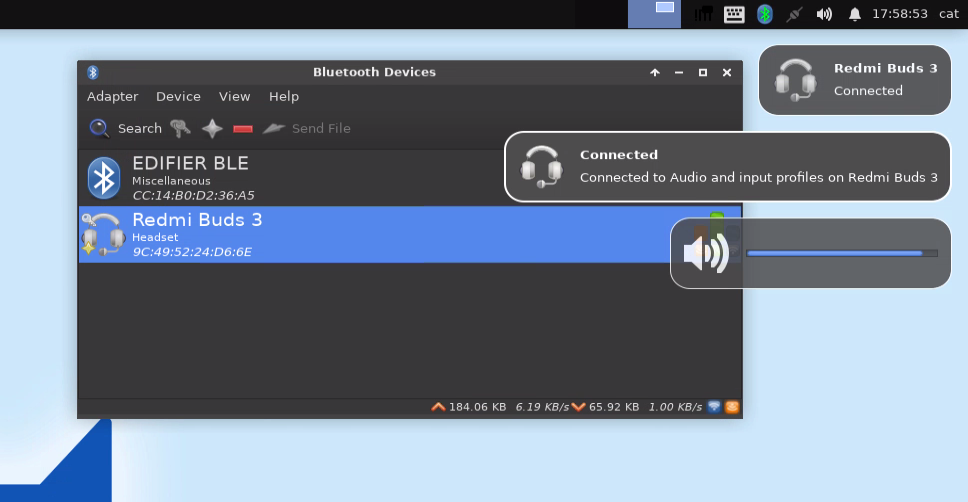Click the MAC address CC:14:B0:D2:36:A5
968x502 pixels.
click(193, 196)
